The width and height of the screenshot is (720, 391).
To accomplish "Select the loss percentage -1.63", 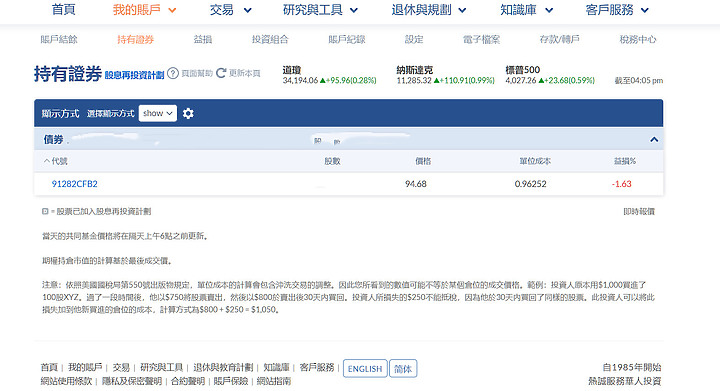I will tap(622, 184).
